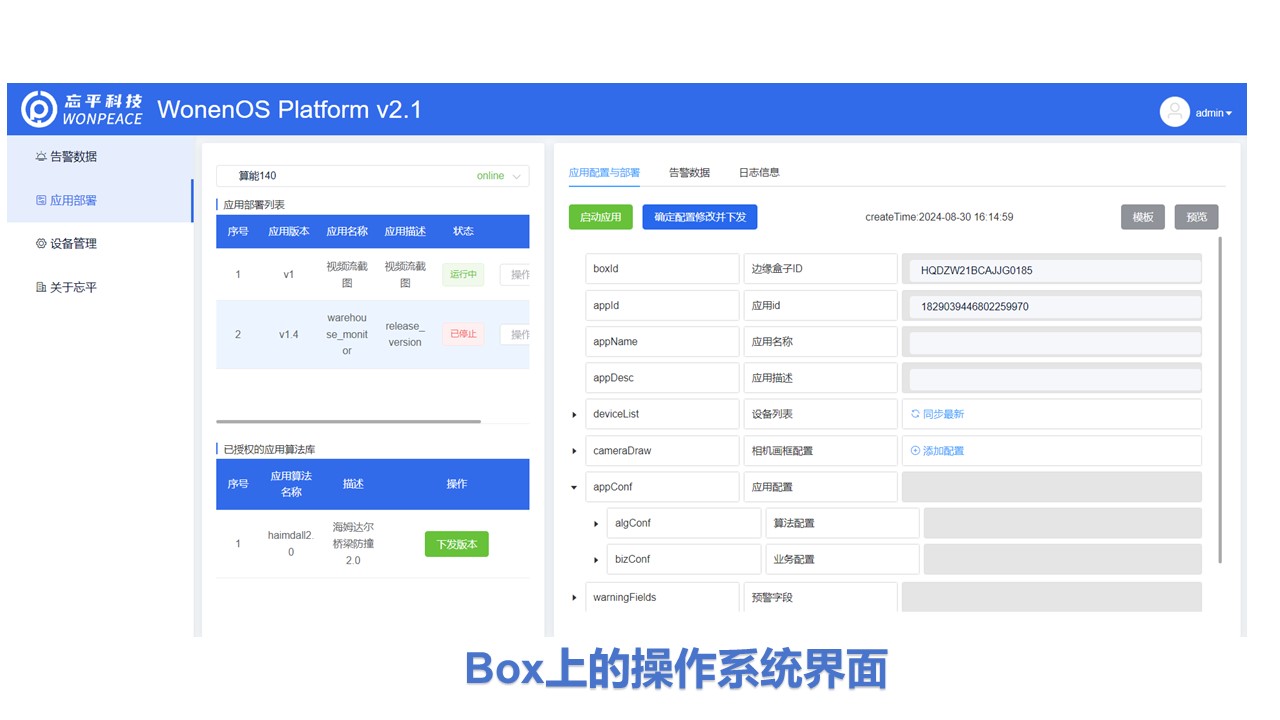Click the 已停止 status tag
Image resolution: width=1280 pixels, height=720 pixels.
(x=463, y=334)
